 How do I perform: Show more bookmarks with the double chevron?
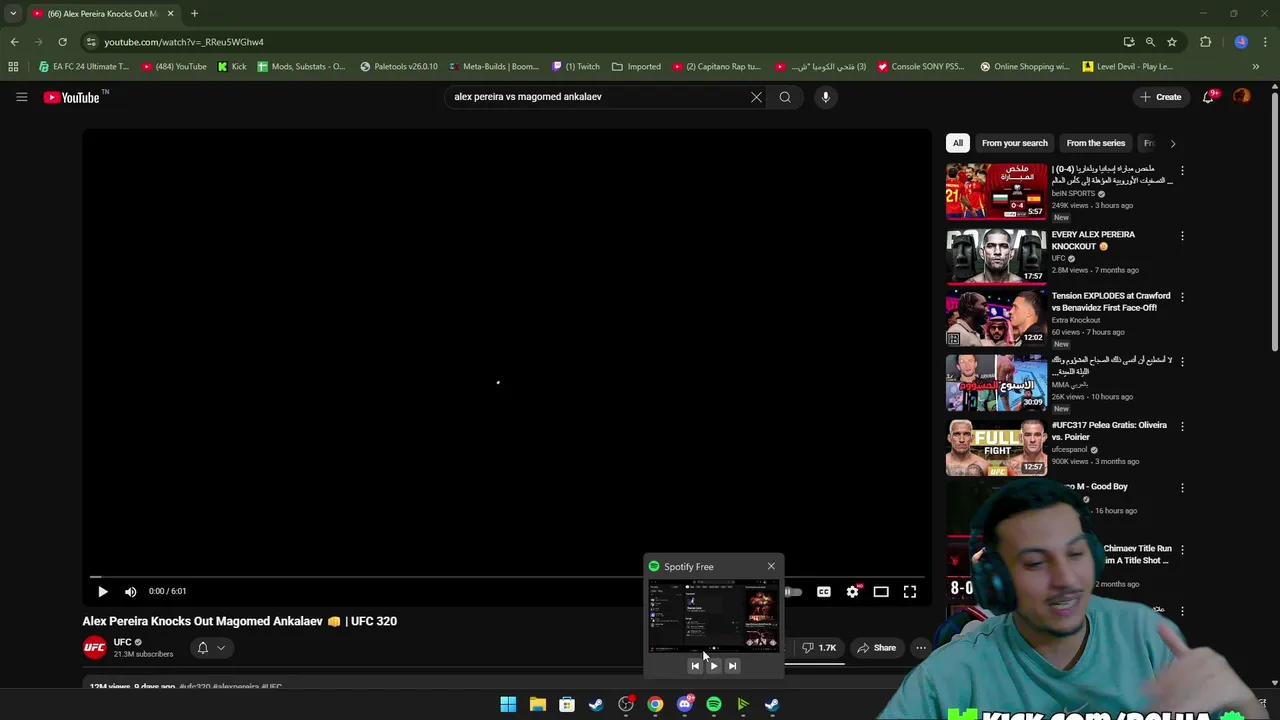pos(1256,67)
